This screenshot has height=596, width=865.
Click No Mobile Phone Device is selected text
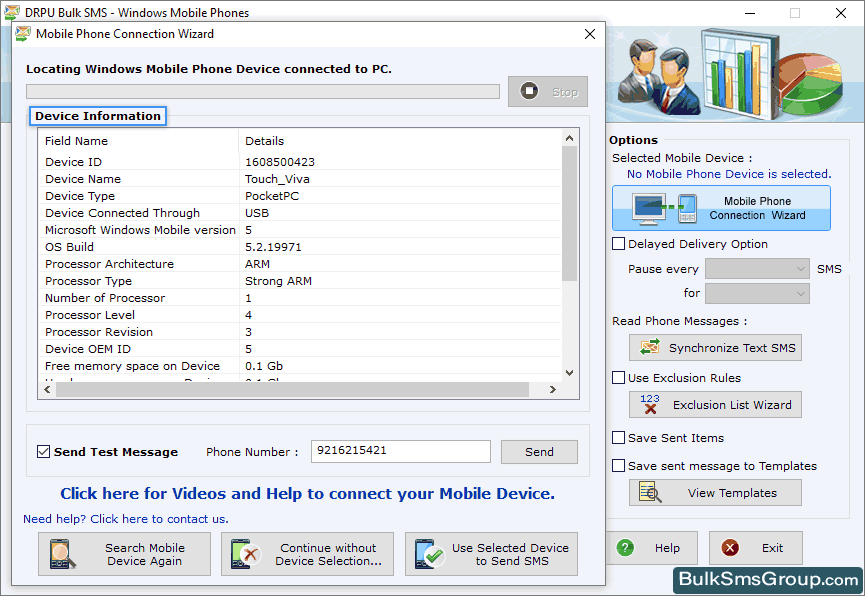[x=729, y=174]
